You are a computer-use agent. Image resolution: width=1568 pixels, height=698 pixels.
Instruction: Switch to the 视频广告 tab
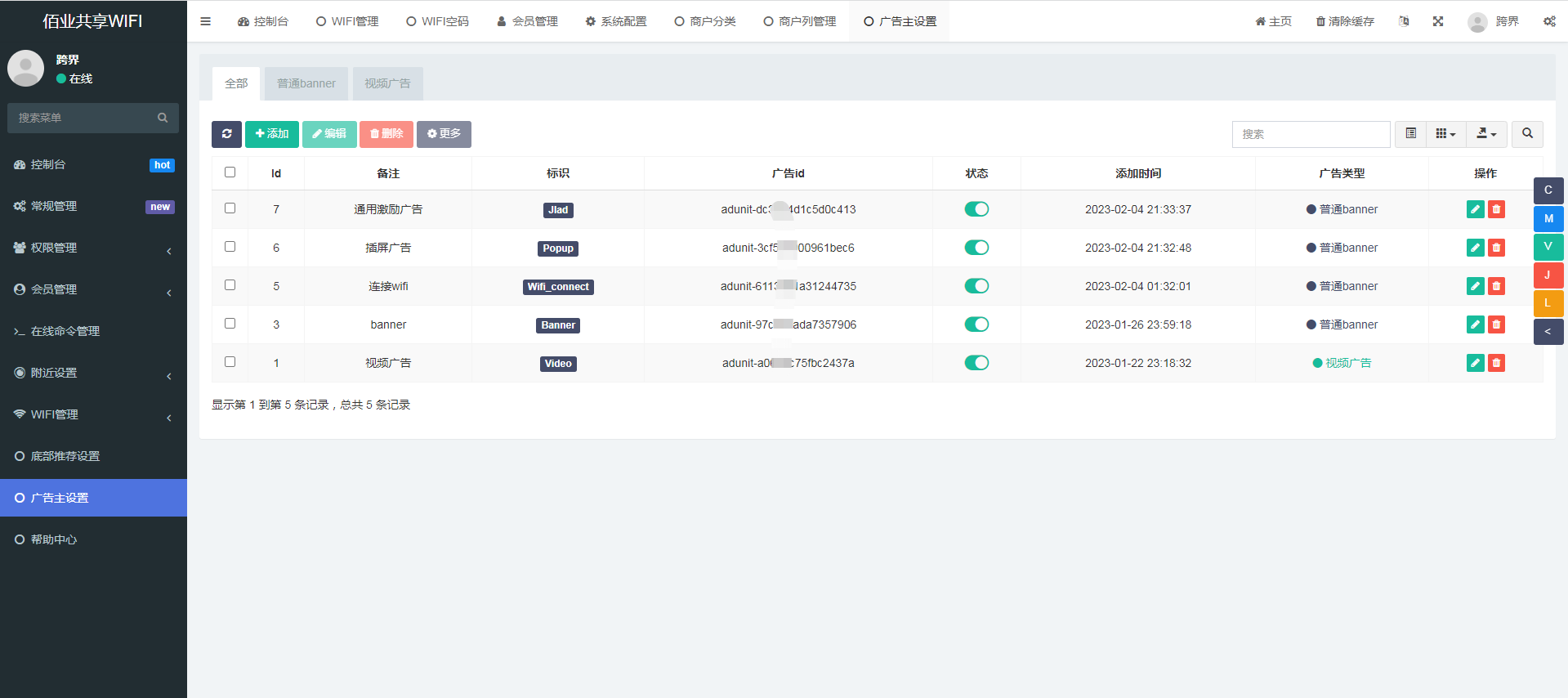387,83
